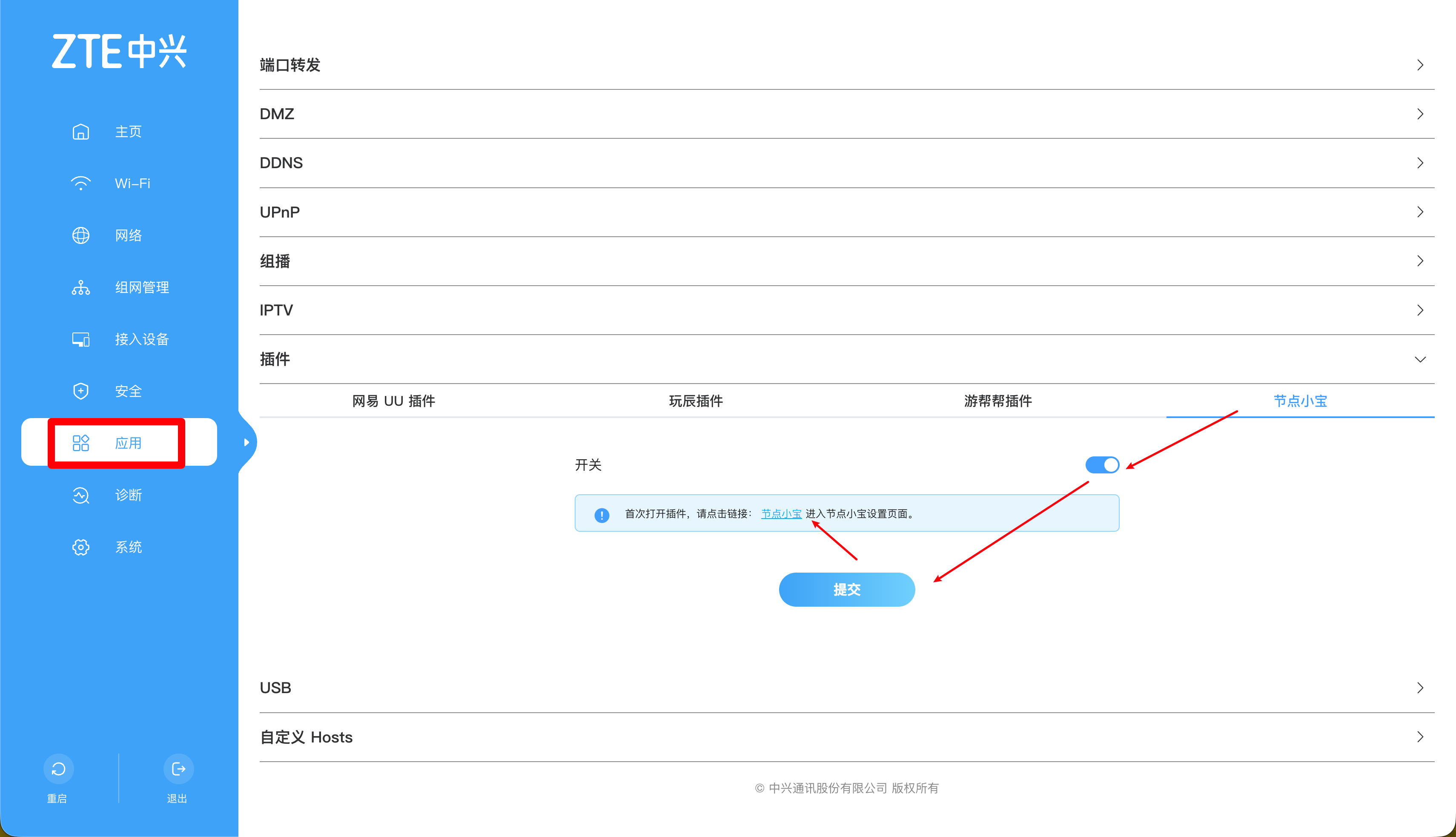Expand the 端口转发 section
The width and height of the screenshot is (1456, 837).
click(x=1419, y=65)
